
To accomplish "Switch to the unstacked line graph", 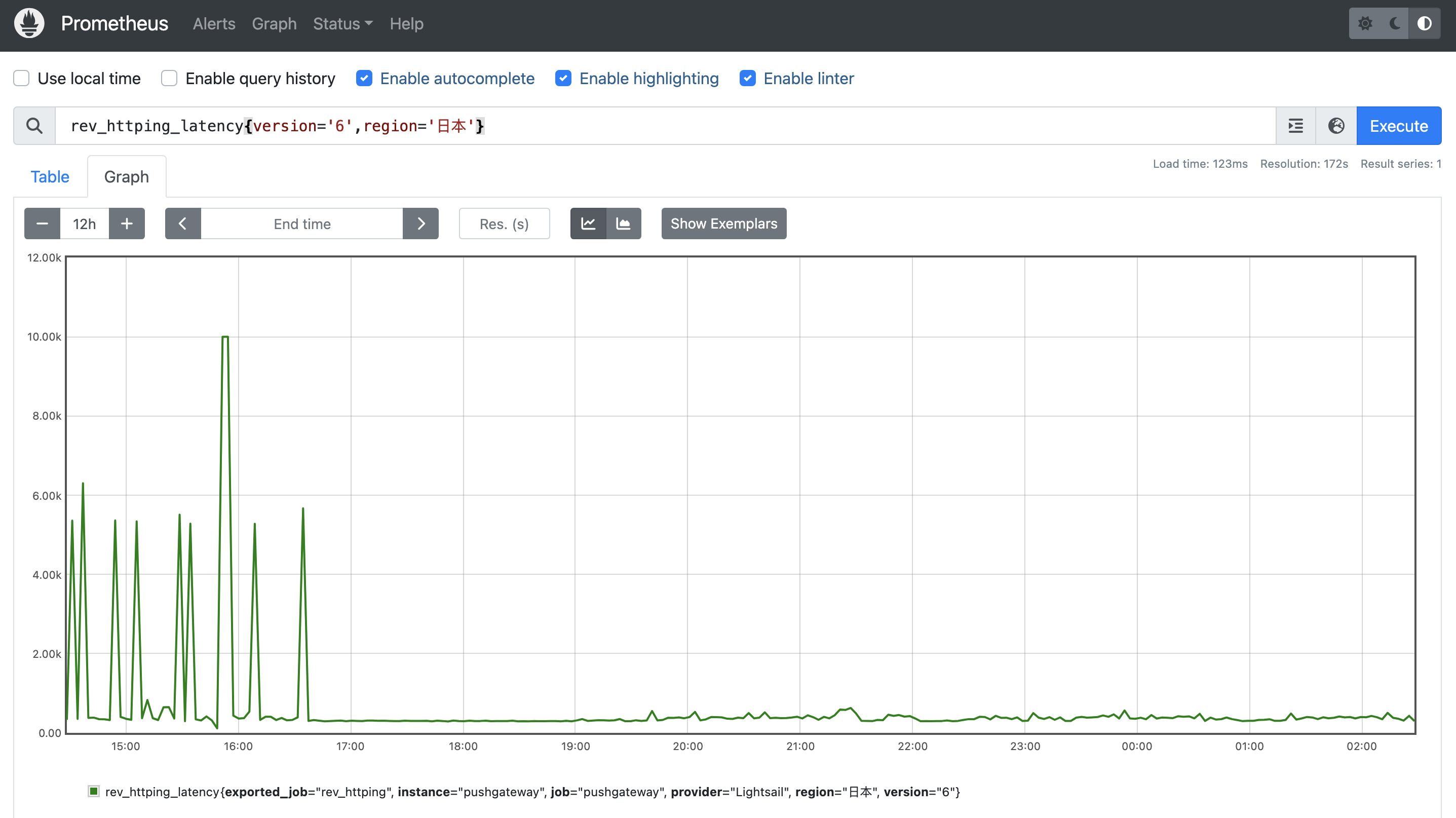I will (x=588, y=224).
